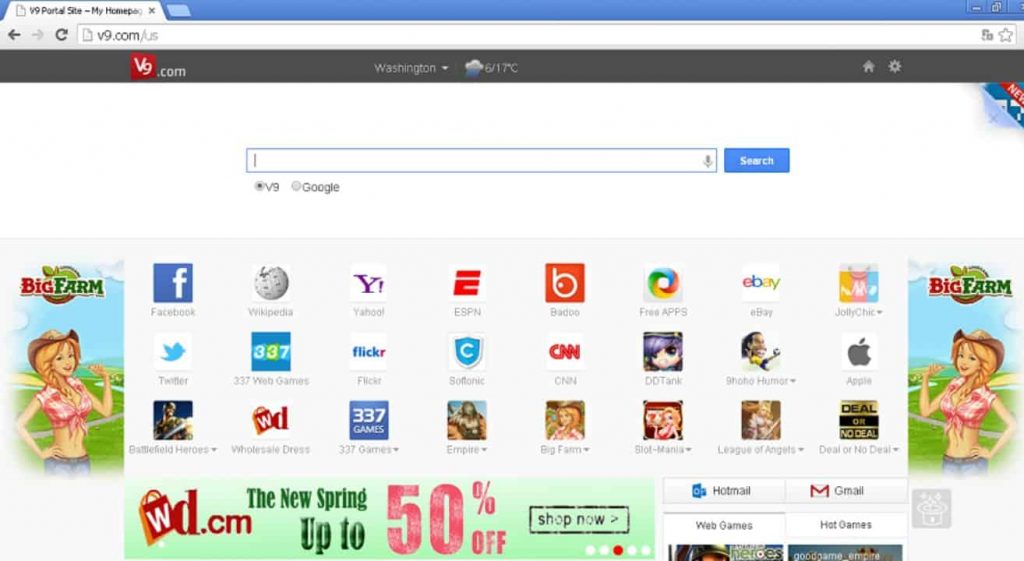This screenshot has height=561, width=1024.
Task: Open the Facebook shortcut icon
Action: (173, 283)
